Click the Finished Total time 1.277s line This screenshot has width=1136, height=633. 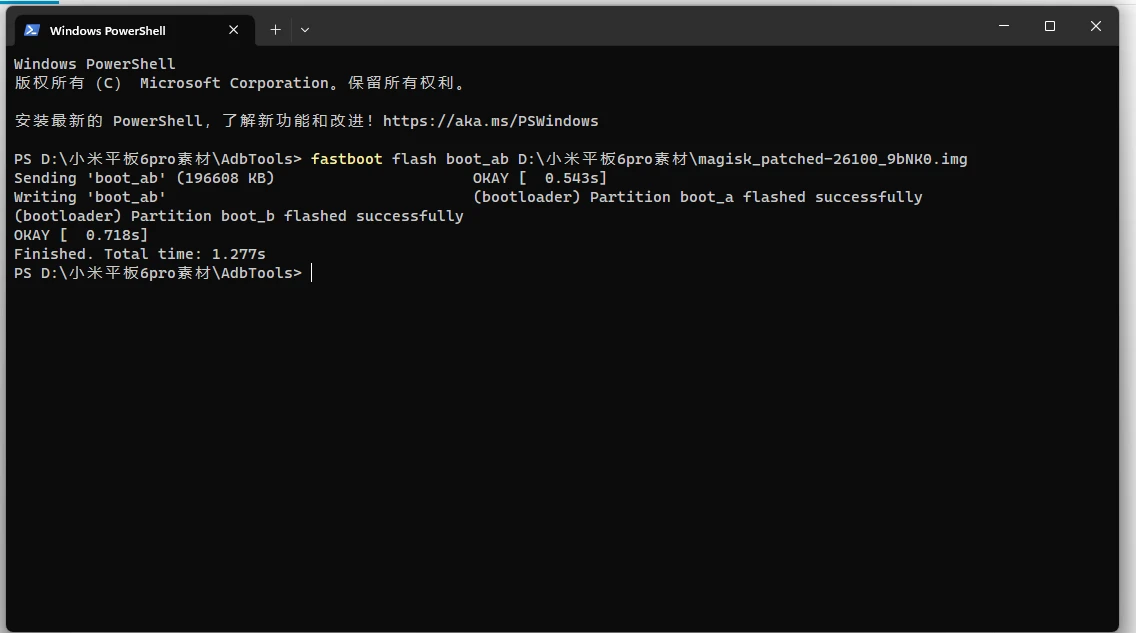tap(140, 254)
